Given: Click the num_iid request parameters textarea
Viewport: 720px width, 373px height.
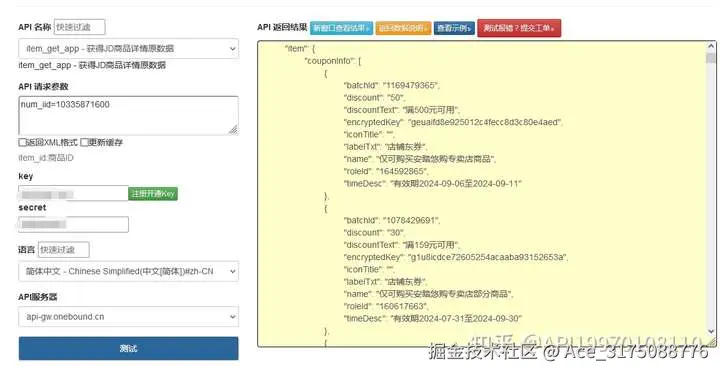Looking at the screenshot, I should click(x=129, y=116).
